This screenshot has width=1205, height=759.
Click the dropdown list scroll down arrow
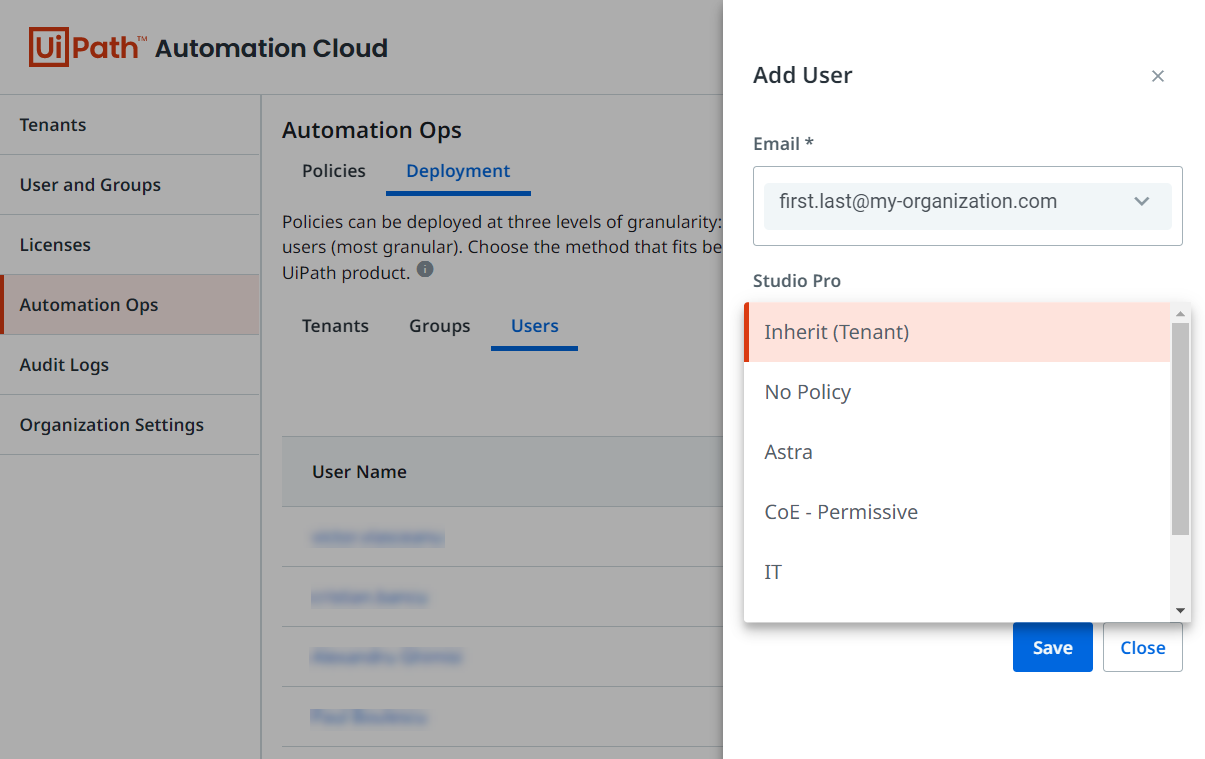click(x=1180, y=610)
